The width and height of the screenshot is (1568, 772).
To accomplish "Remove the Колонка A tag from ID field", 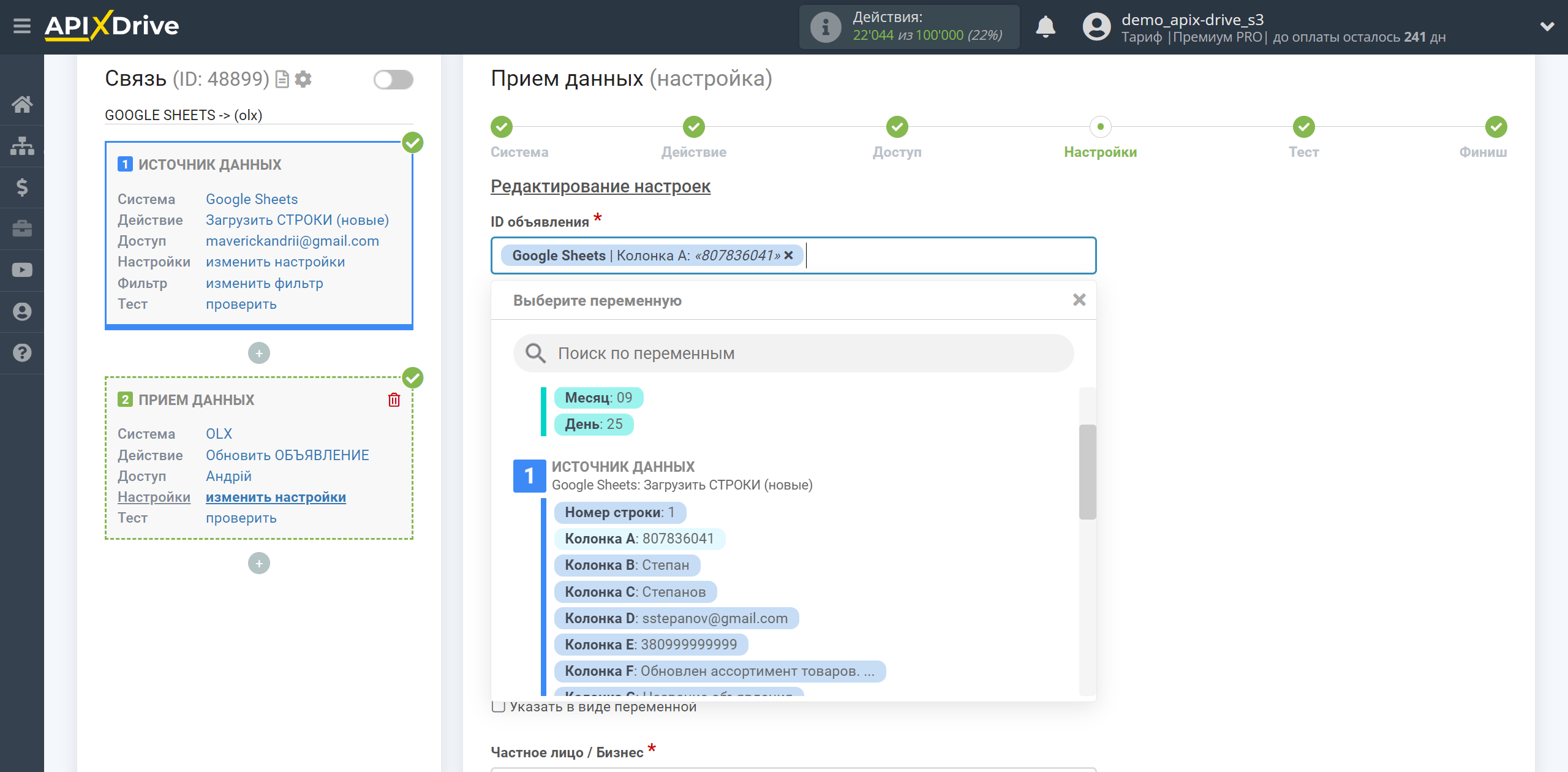I will [789, 255].
